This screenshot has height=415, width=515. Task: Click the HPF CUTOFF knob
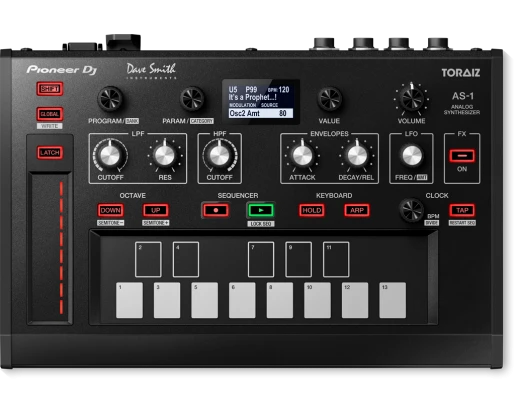219,155
